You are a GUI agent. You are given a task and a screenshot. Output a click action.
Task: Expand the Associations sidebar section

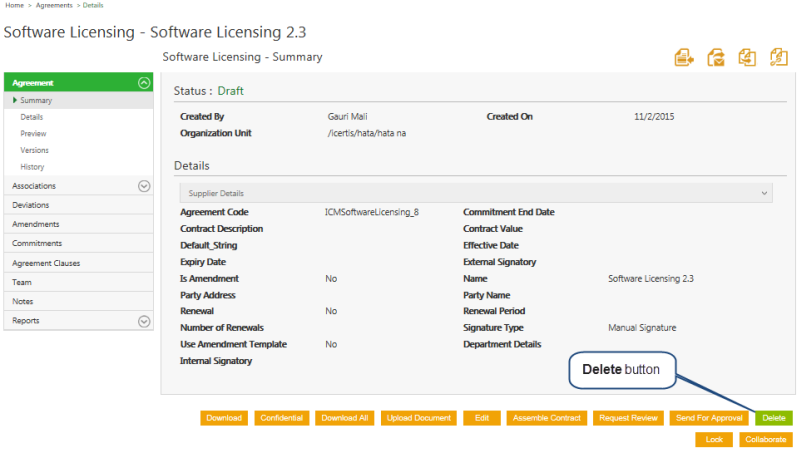pos(144,186)
